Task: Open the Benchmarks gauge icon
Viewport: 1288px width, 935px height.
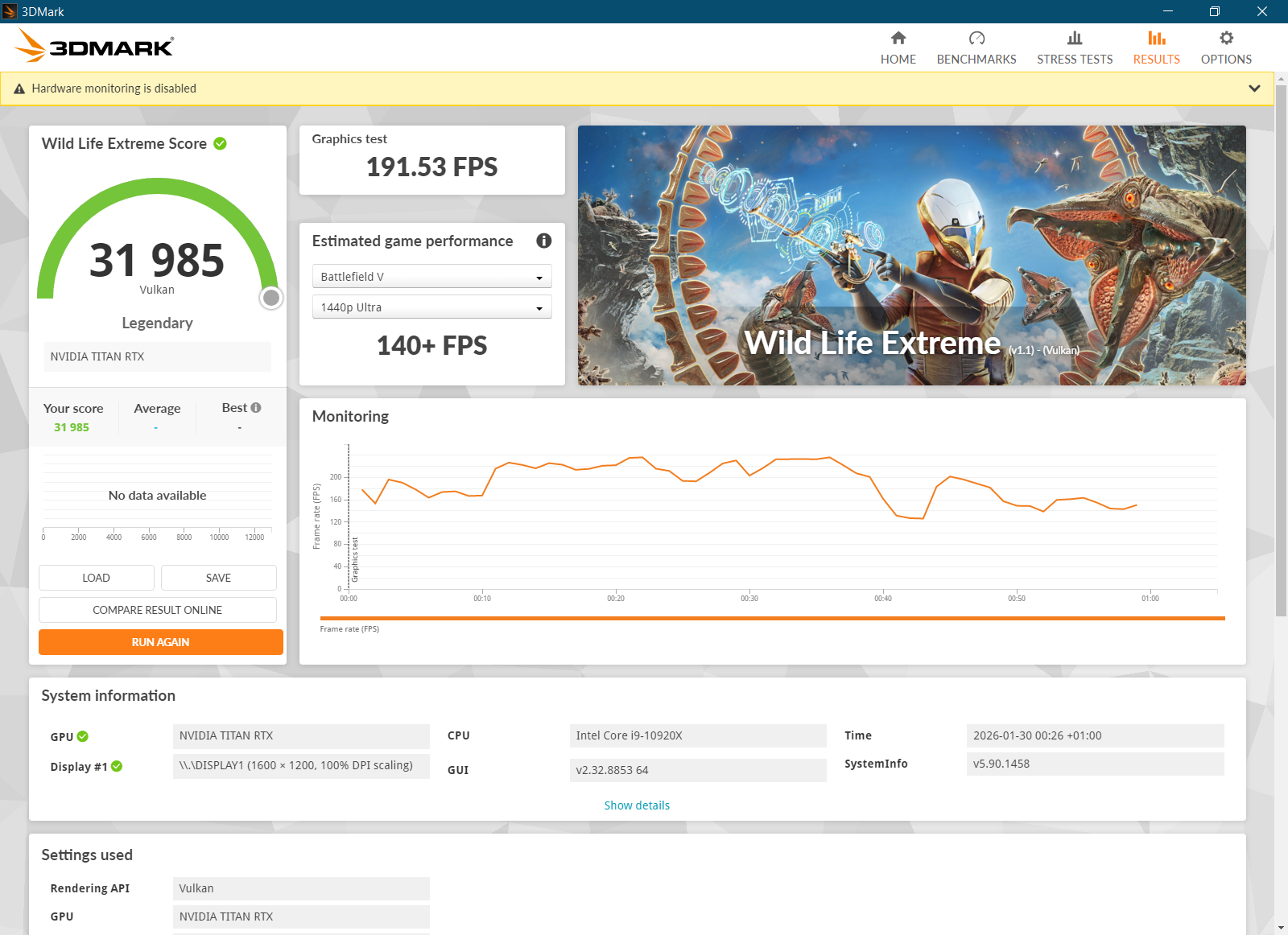Action: [x=976, y=38]
